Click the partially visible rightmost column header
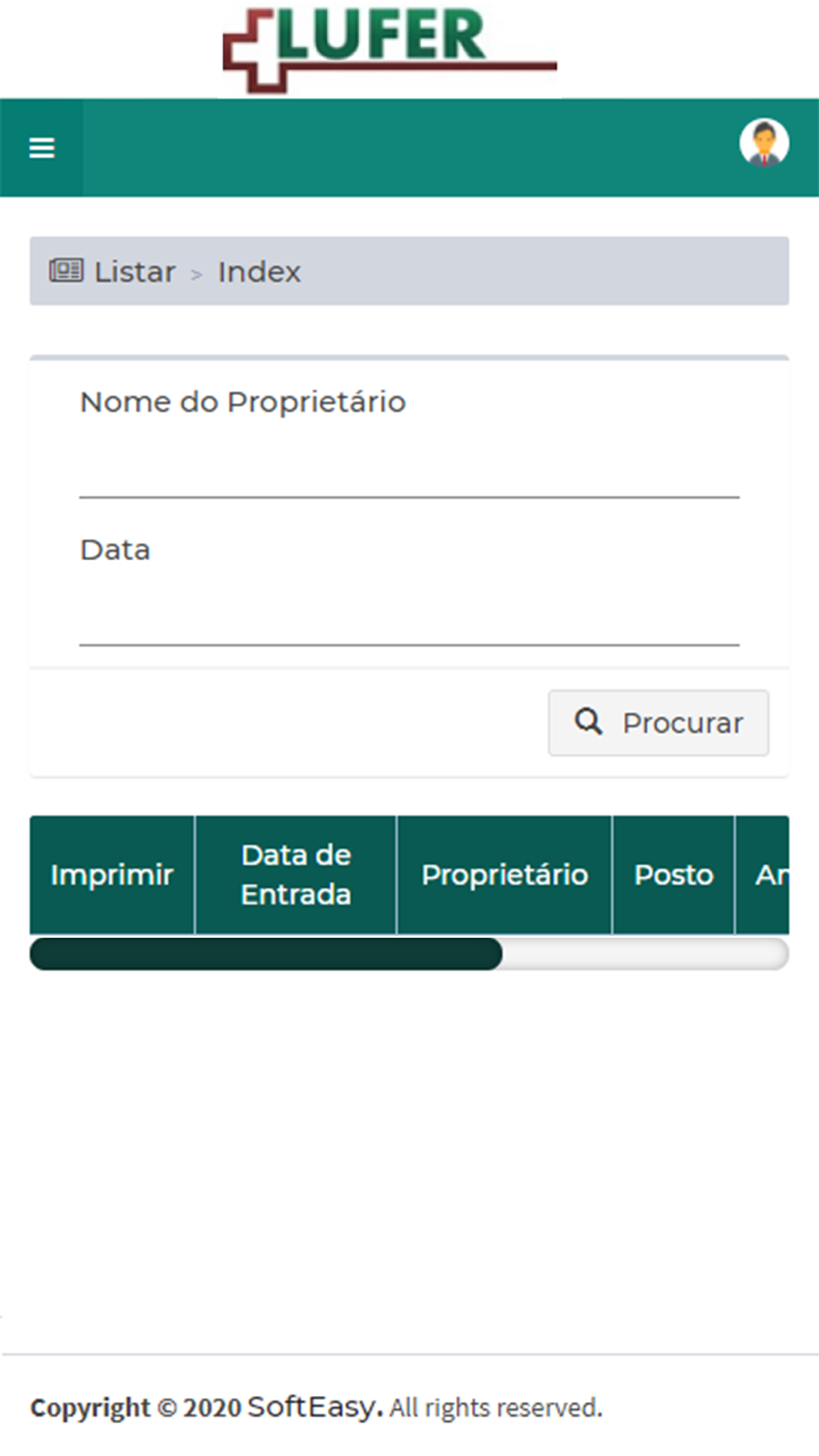 coord(770,875)
